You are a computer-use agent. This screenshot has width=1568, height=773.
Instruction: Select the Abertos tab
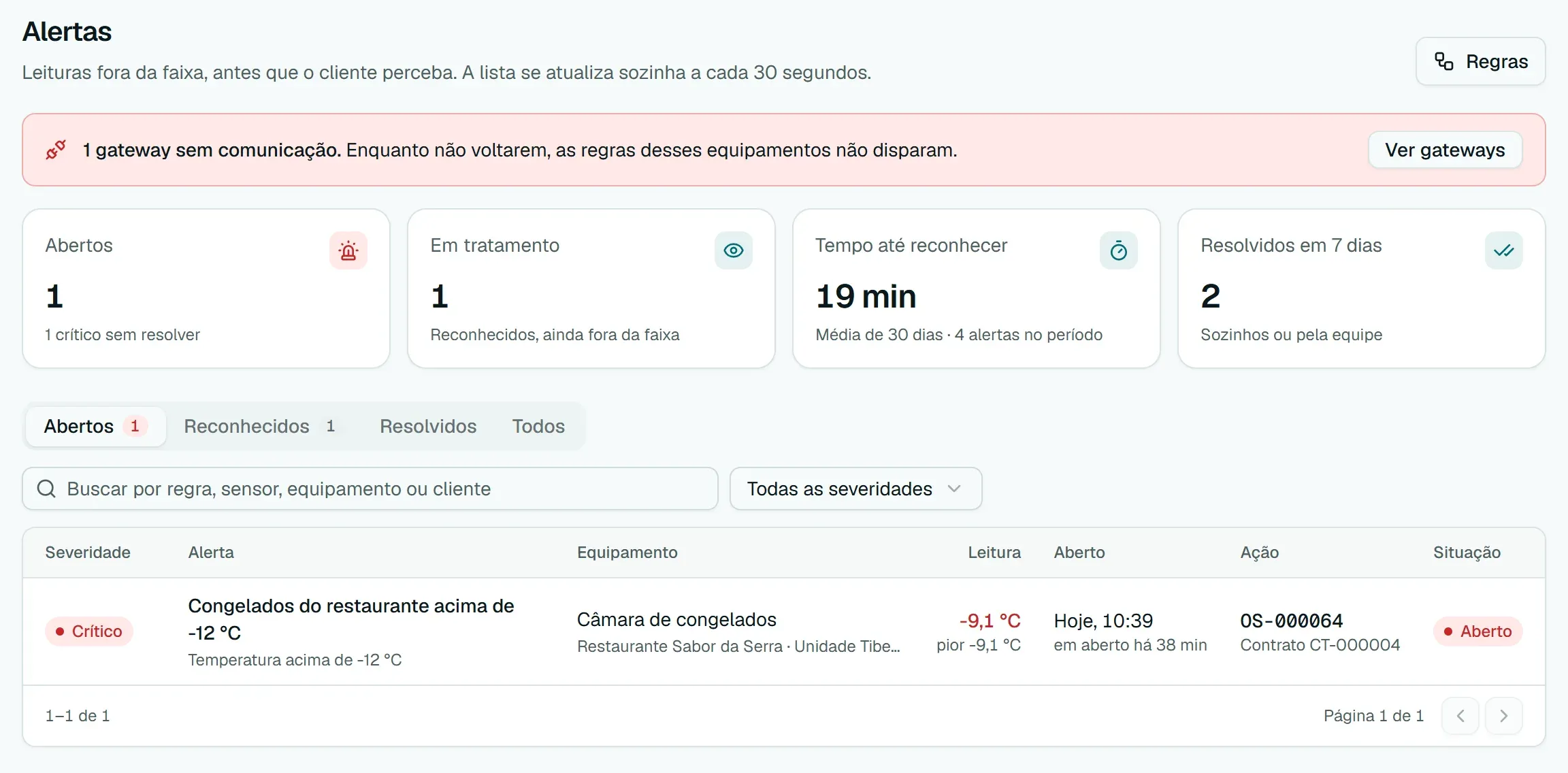click(x=96, y=426)
